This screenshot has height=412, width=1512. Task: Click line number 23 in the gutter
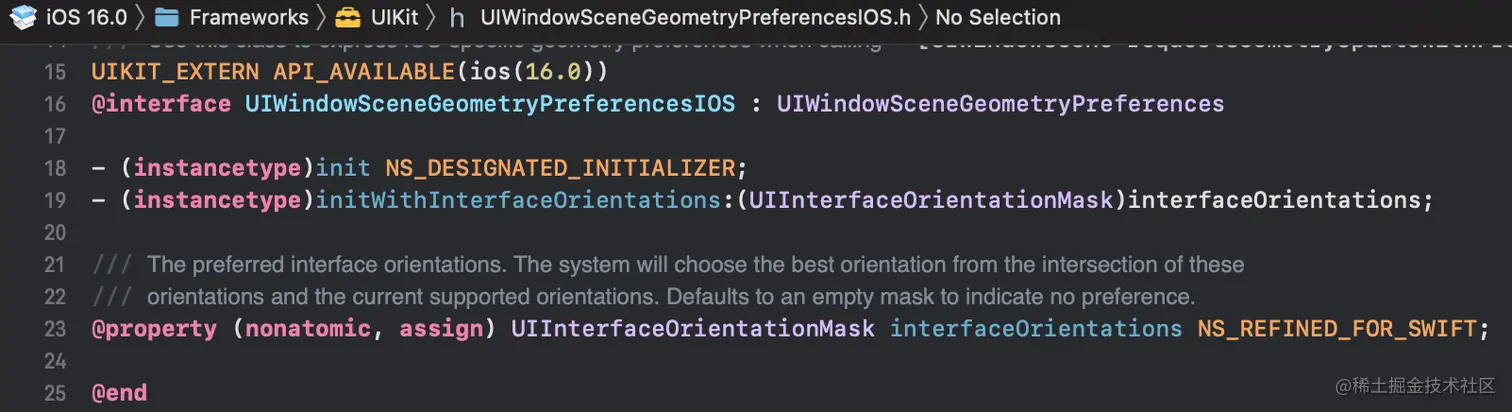coord(55,329)
